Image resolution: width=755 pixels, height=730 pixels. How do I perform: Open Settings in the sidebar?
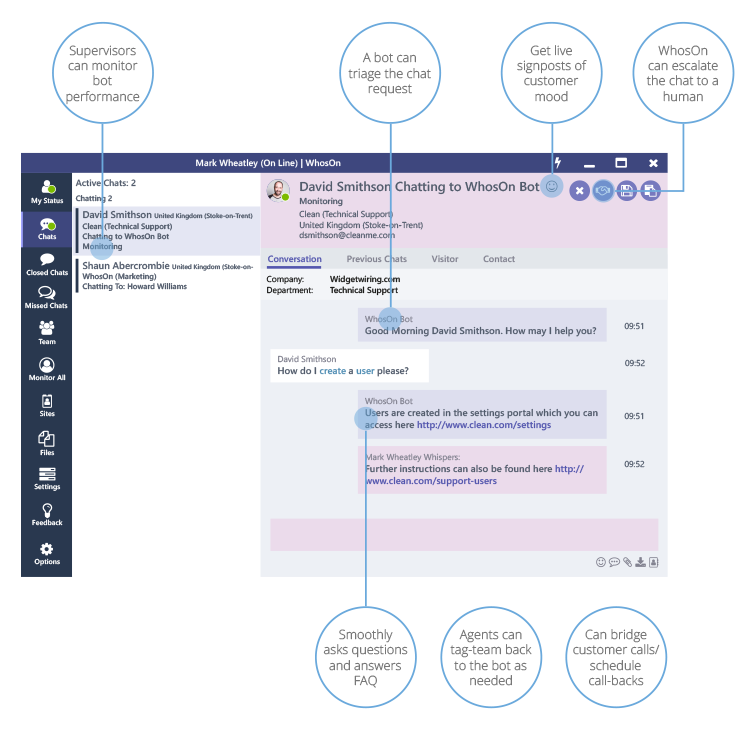46,478
